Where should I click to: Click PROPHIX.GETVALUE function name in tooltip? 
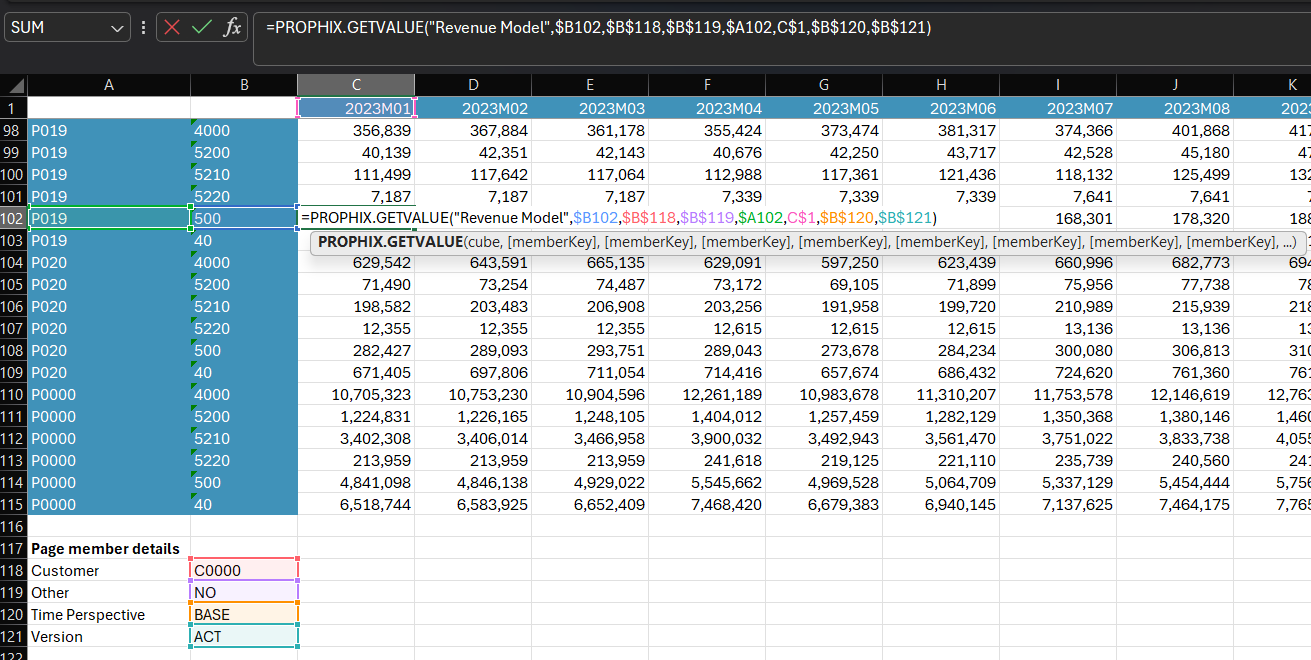(390, 242)
